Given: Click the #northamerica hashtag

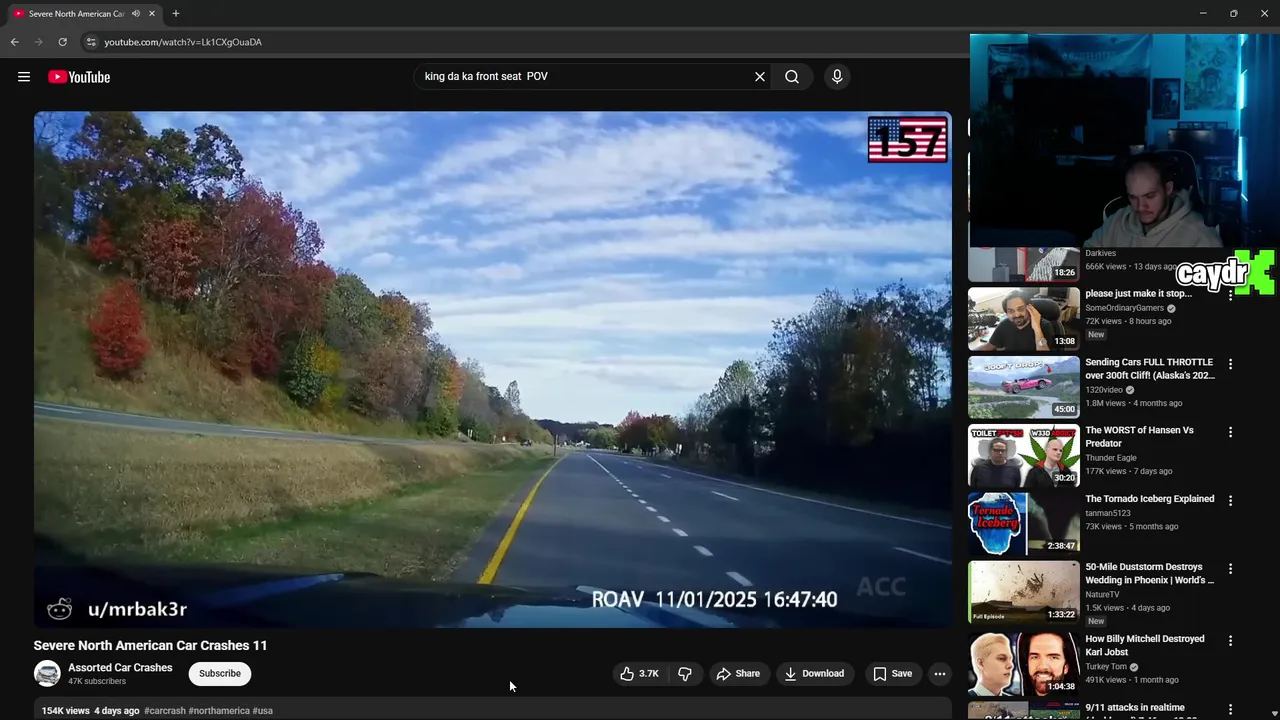Looking at the screenshot, I should (219, 711).
